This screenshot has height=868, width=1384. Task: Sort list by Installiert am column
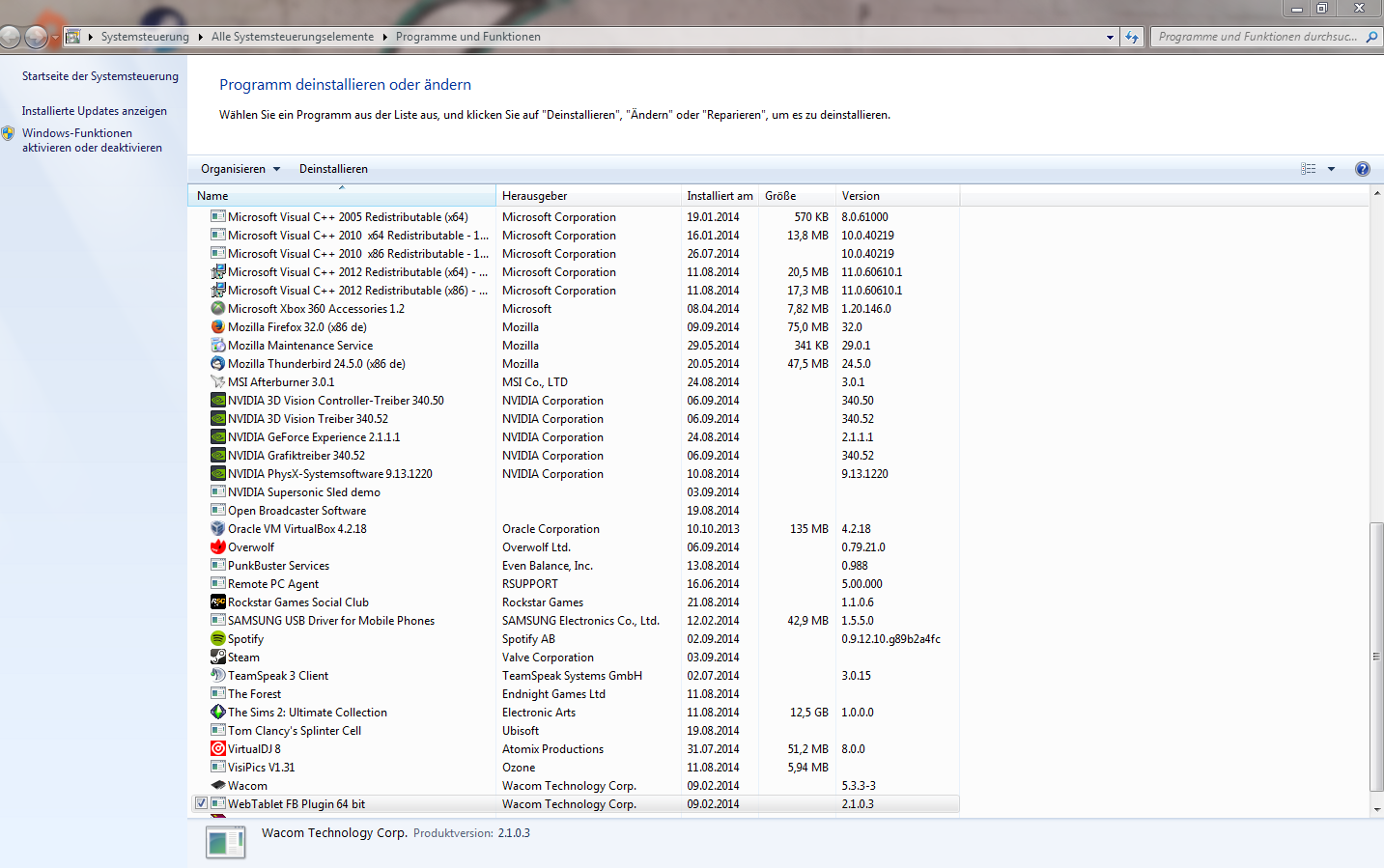720,195
